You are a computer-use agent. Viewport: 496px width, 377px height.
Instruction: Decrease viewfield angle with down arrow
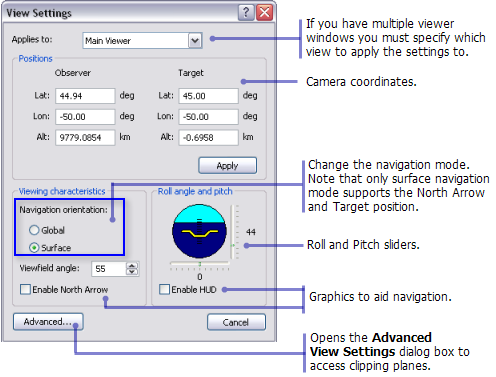click(132, 272)
